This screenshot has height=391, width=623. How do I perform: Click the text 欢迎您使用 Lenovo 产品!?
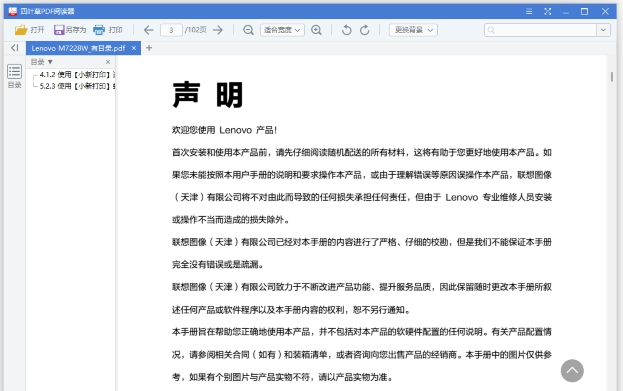click(224, 130)
